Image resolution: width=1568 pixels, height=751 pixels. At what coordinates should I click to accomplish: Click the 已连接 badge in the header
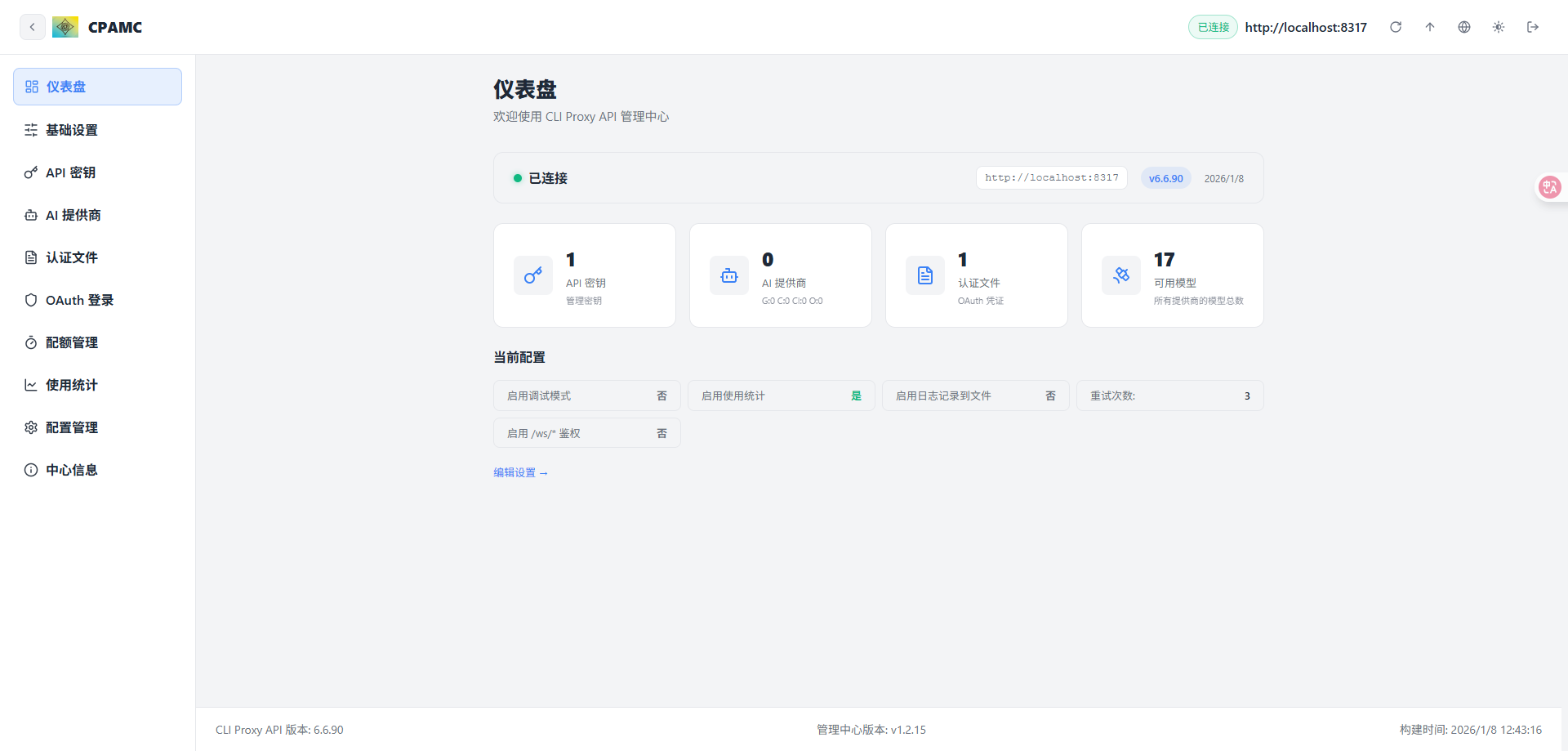1213,27
